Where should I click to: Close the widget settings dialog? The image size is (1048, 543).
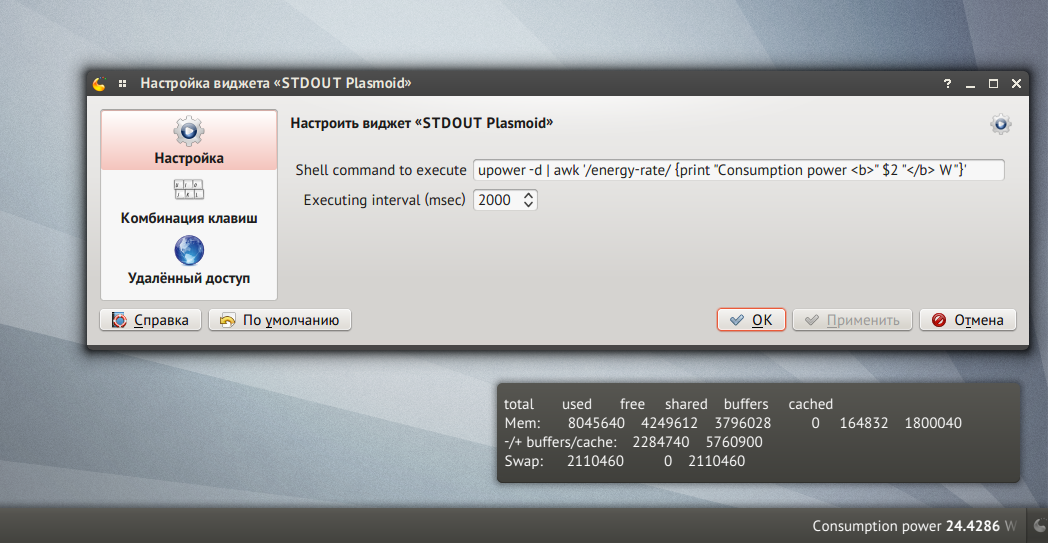1016,84
